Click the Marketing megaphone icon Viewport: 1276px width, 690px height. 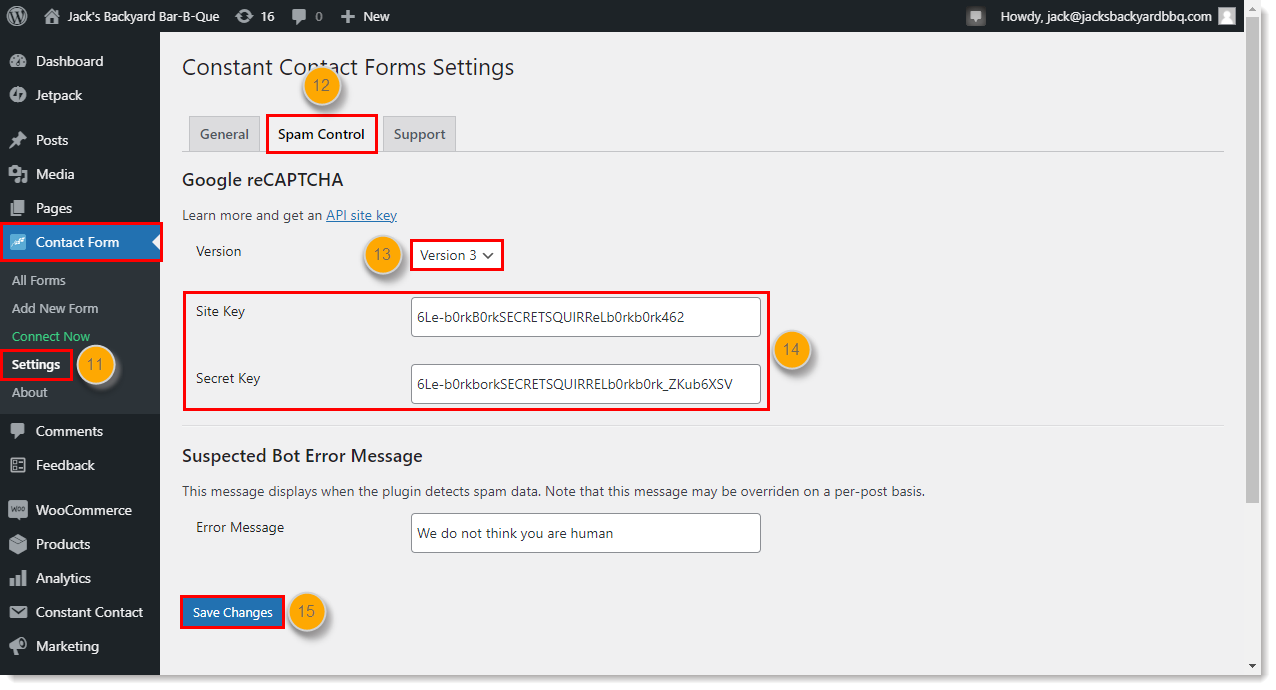(17, 646)
